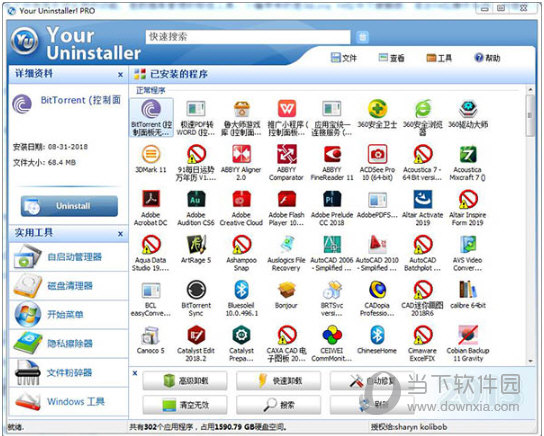
Task: Click the Uninstall button for BitTorrent
Action: pyautogui.click(x=69, y=206)
